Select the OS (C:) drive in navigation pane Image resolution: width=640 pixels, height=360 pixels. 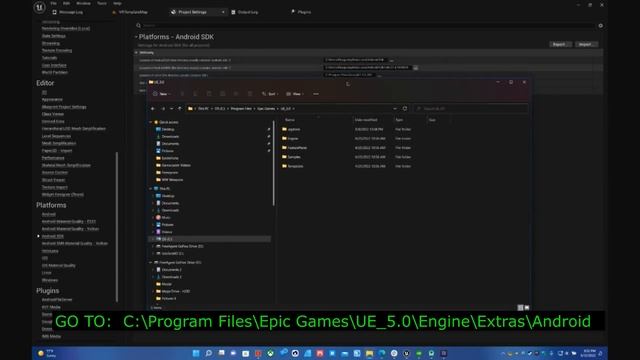209,239
